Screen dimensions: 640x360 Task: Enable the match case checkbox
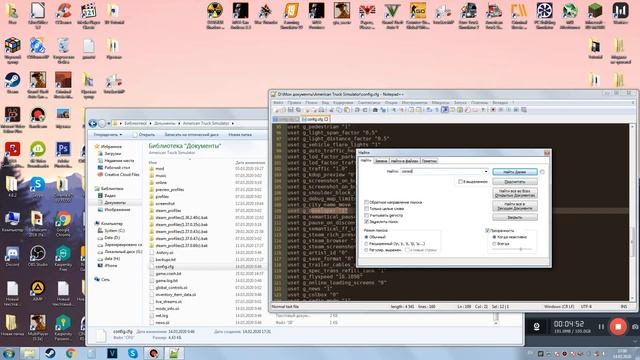[x=367, y=215]
